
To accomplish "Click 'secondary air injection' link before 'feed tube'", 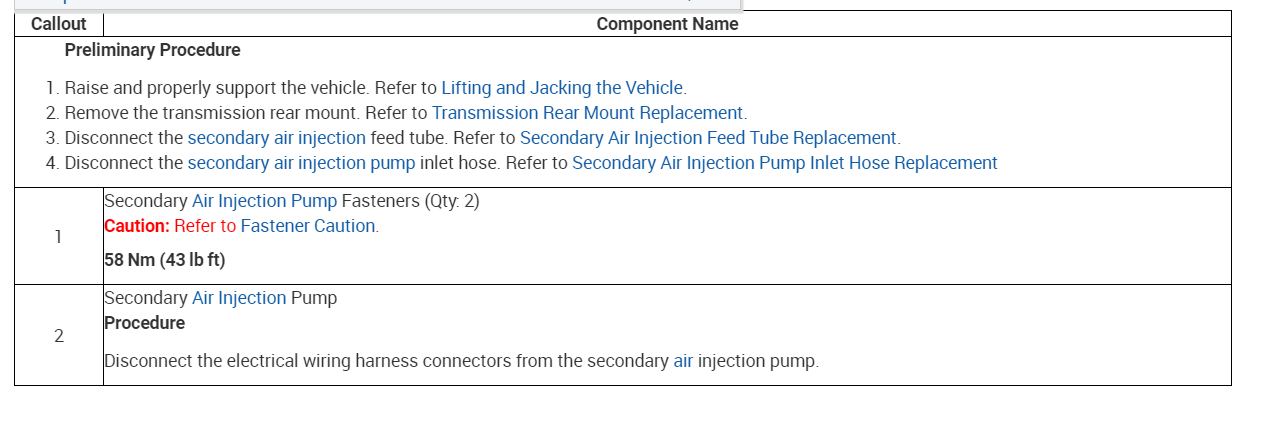I will (276, 138).
